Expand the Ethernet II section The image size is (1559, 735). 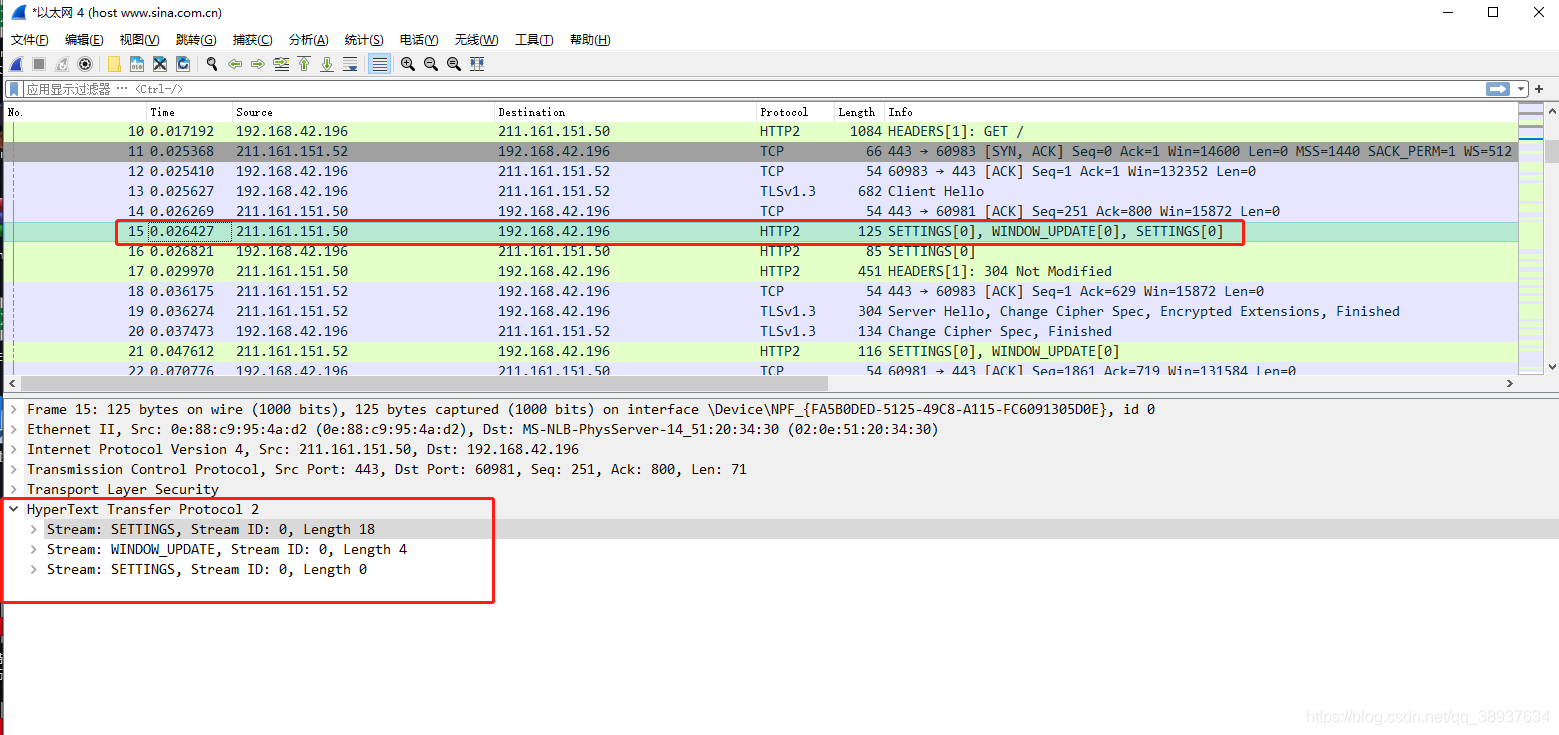pos(14,429)
